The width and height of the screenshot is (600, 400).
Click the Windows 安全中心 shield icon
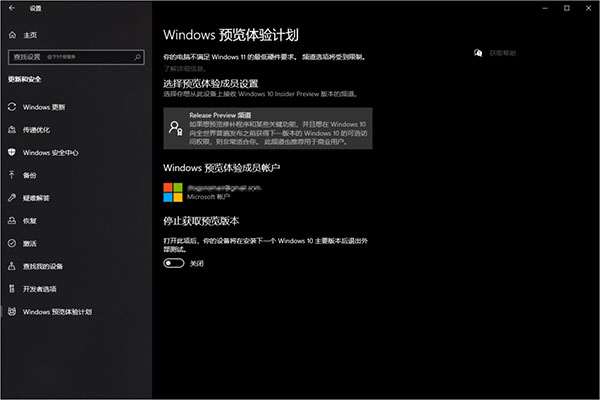point(12,152)
